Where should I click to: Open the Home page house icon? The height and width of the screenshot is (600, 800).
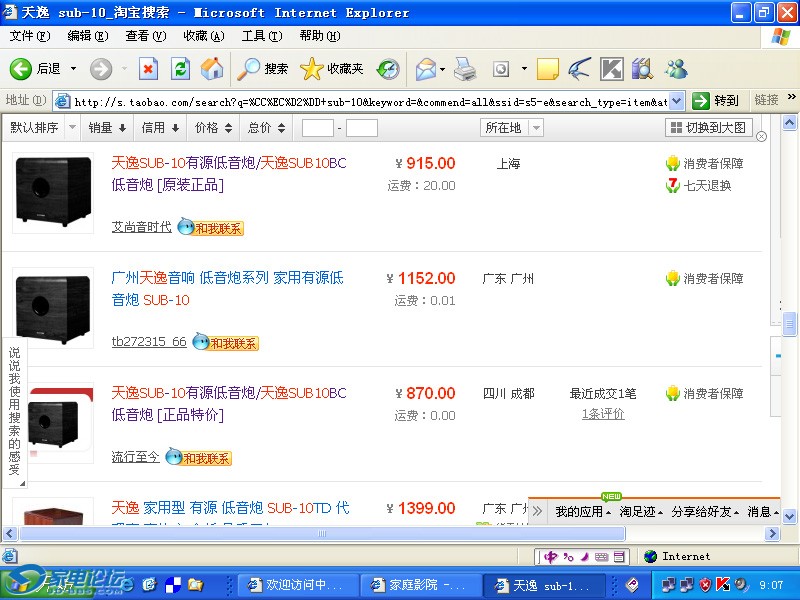(x=212, y=69)
